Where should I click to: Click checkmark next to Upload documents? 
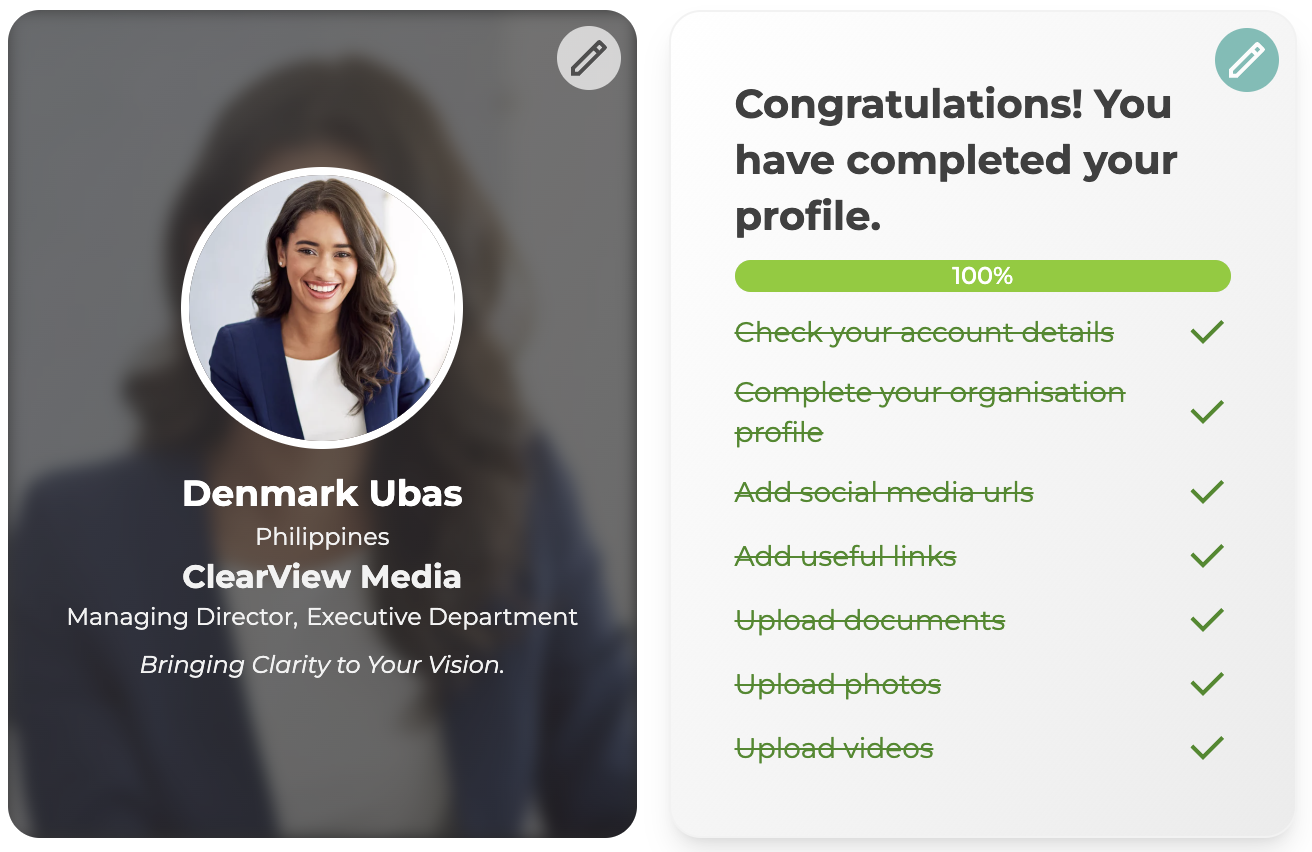point(1207,620)
